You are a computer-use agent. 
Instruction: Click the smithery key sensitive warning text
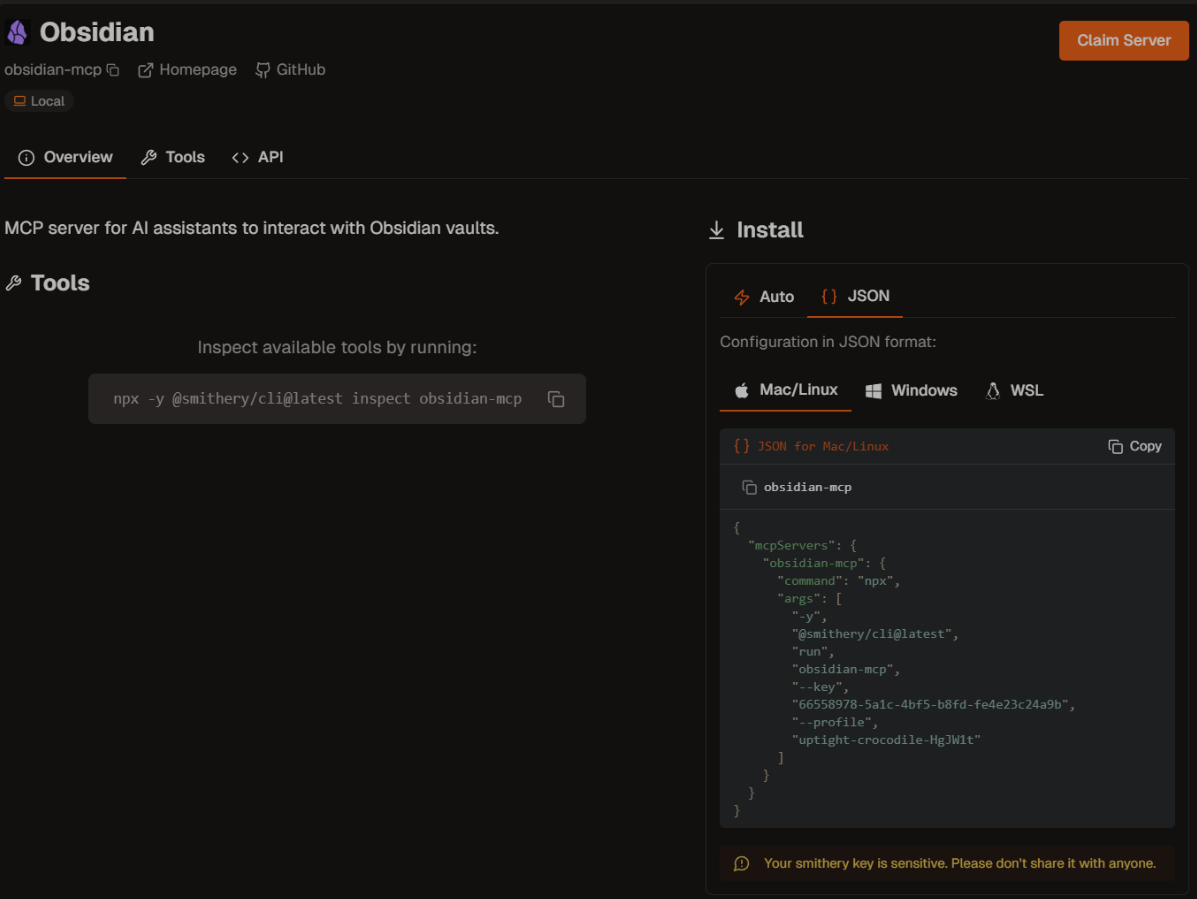pyautogui.click(x=960, y=863)
